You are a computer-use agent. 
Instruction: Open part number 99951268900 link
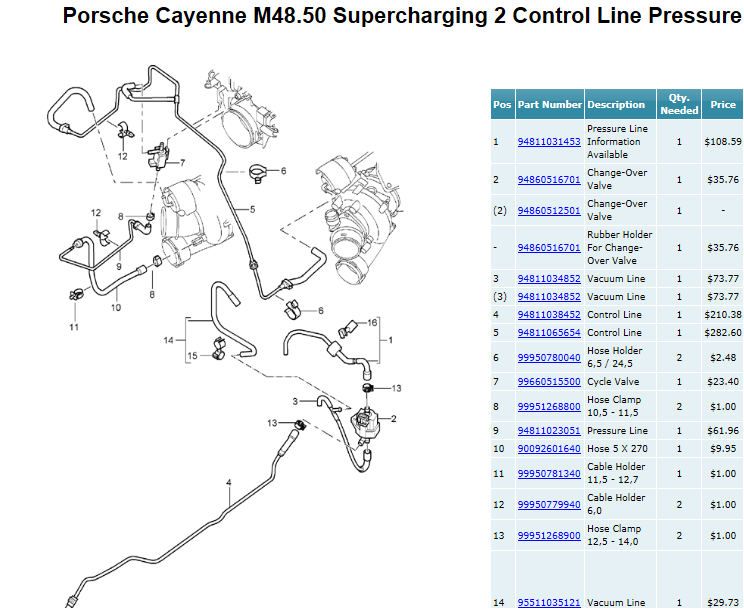coord(549,535)
